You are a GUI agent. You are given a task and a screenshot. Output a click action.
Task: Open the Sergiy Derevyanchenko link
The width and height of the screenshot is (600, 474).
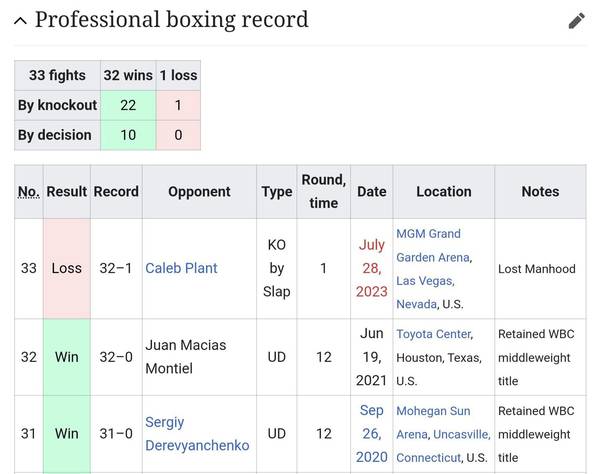pyautogui.click(x=196, y=434)
